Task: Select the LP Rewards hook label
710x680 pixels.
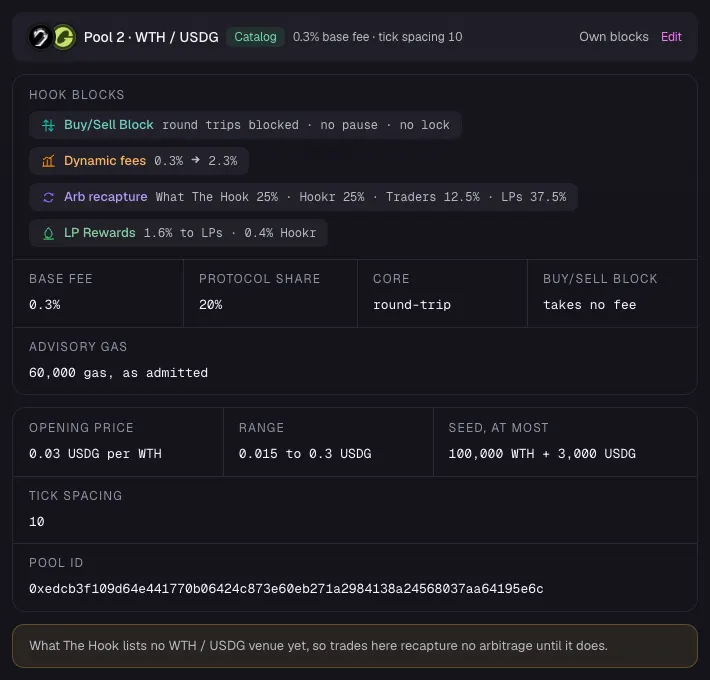Action: coord(100,233)
